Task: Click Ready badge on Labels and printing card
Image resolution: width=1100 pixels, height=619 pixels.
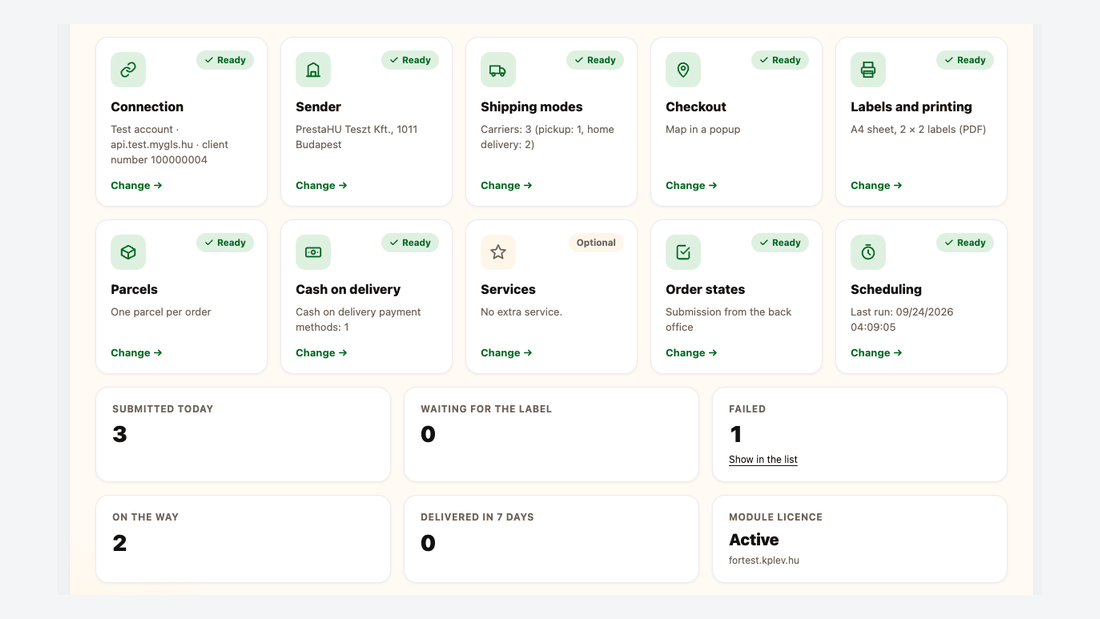Action: 965,60
